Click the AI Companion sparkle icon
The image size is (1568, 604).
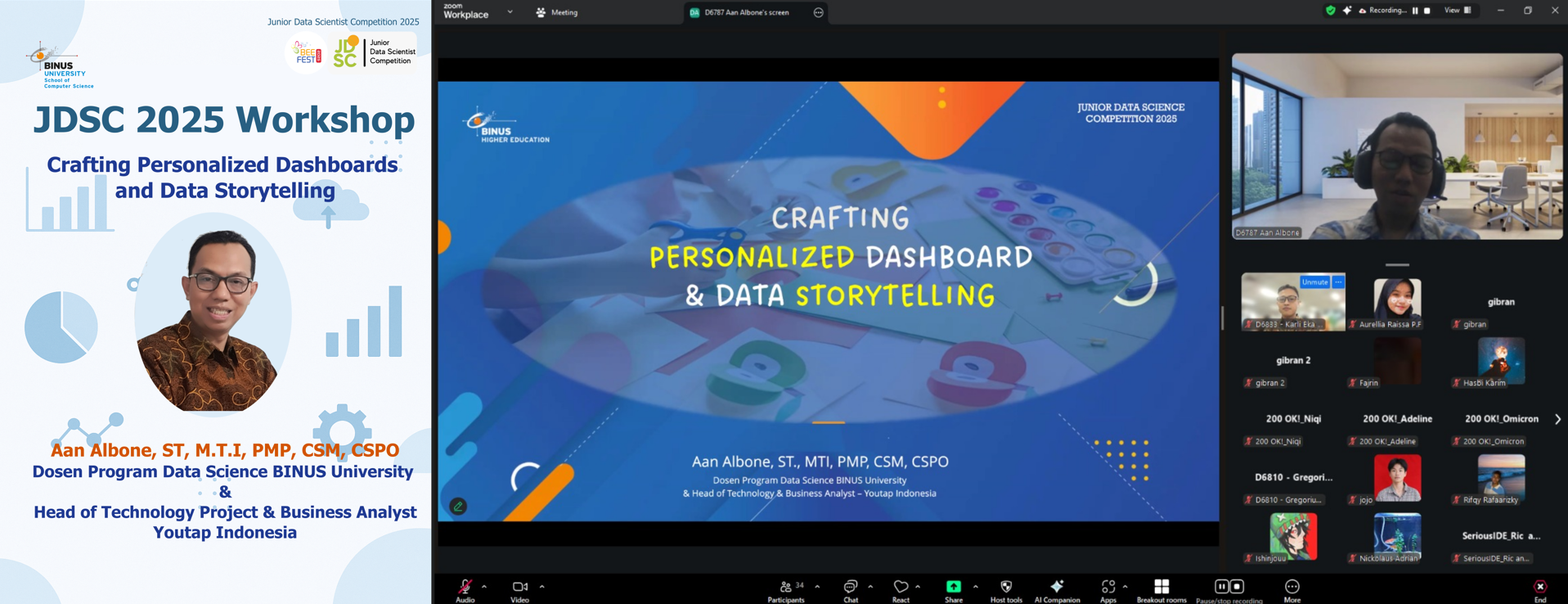(1057, 587)
